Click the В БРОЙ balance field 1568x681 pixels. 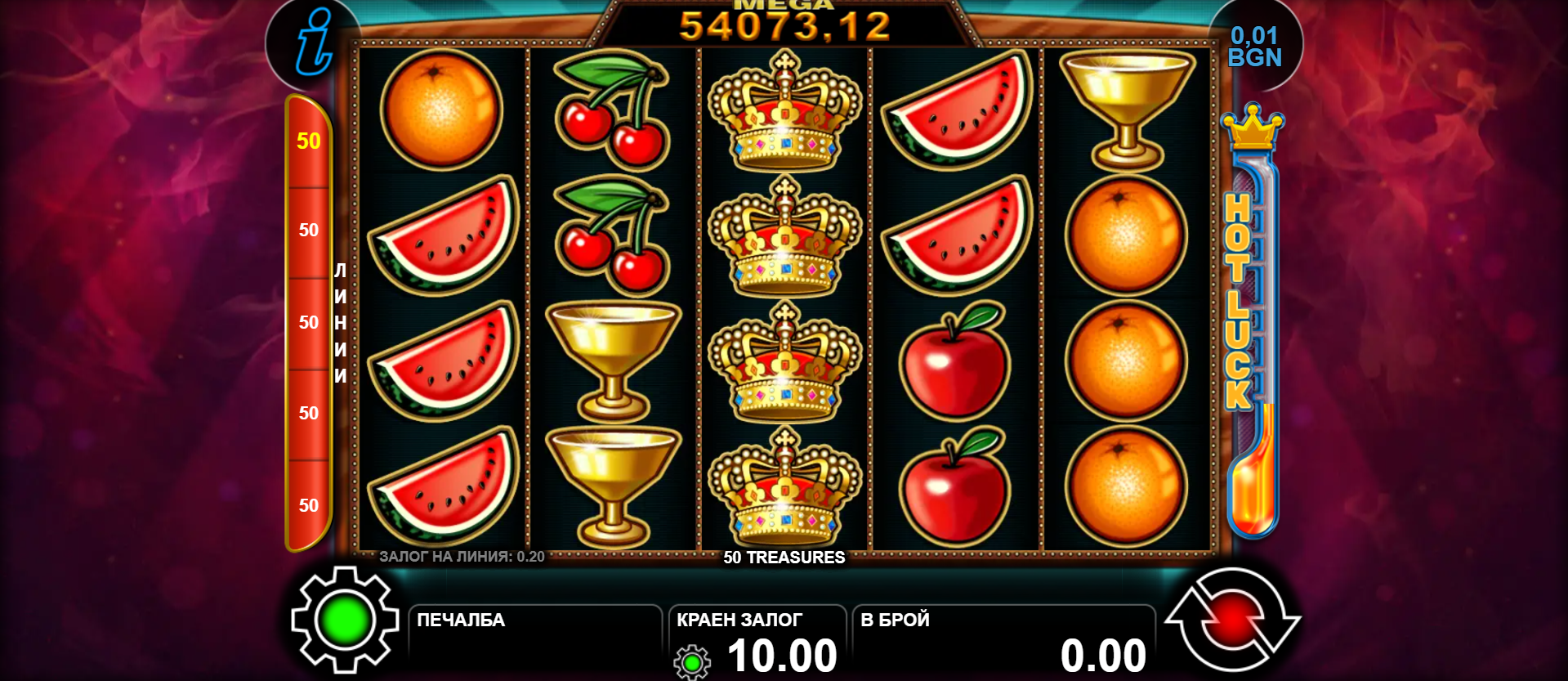pyautogui.click(x=1004, y=643)
